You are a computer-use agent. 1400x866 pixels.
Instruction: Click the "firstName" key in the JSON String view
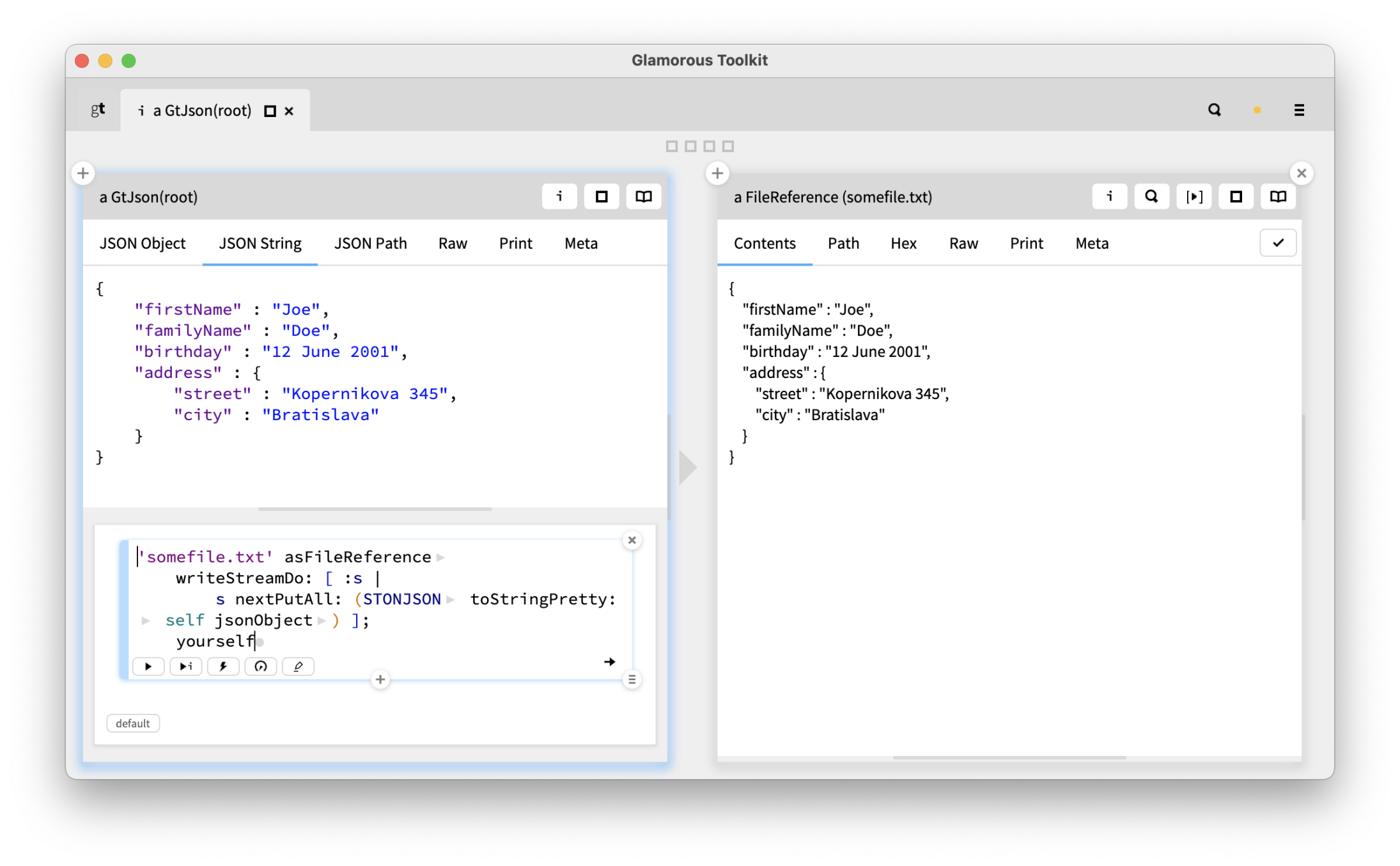[188, 310]
